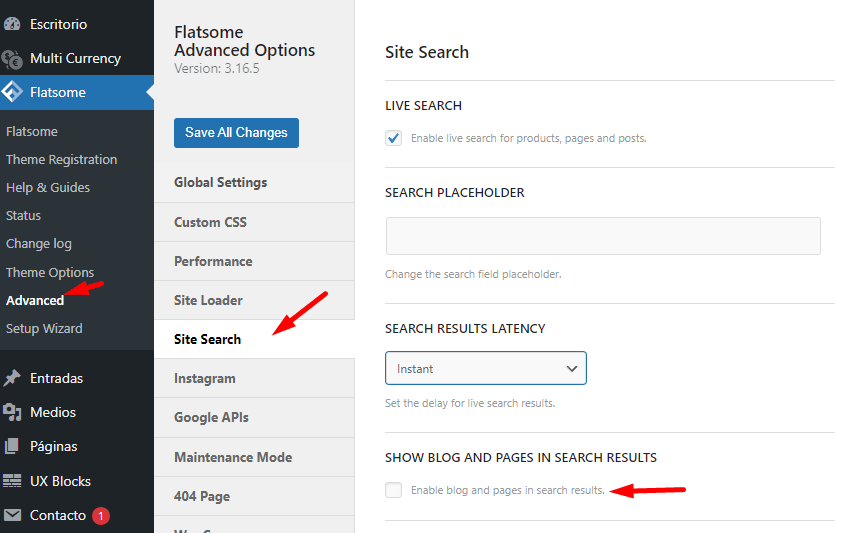This screenshot has width=857, height=533.
Task: Open Theme Options
Action: point(50,272)
